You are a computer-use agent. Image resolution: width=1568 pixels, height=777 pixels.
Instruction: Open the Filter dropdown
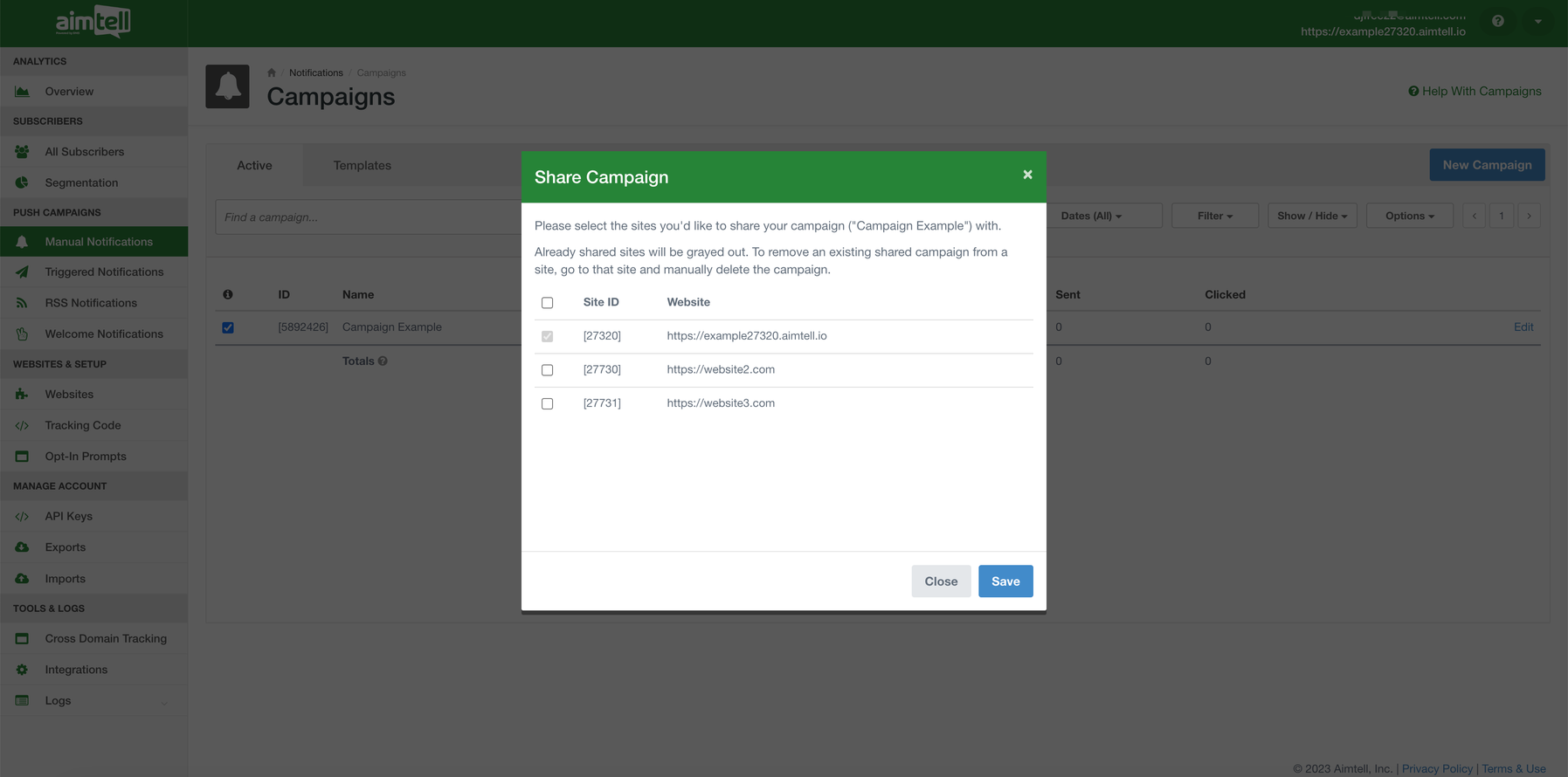(1214, 216)
